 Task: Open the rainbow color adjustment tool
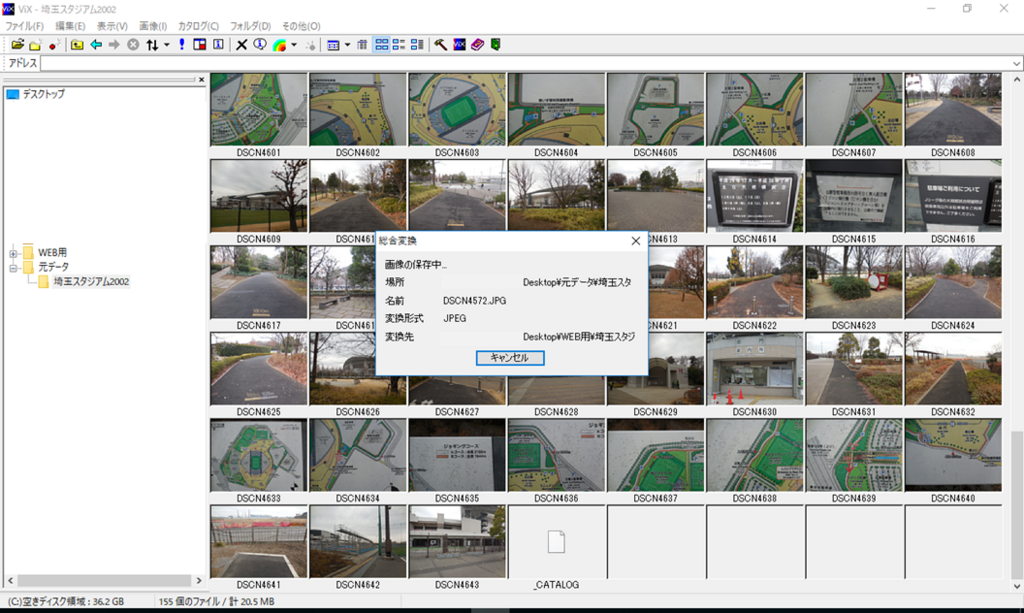pos(279,44)
